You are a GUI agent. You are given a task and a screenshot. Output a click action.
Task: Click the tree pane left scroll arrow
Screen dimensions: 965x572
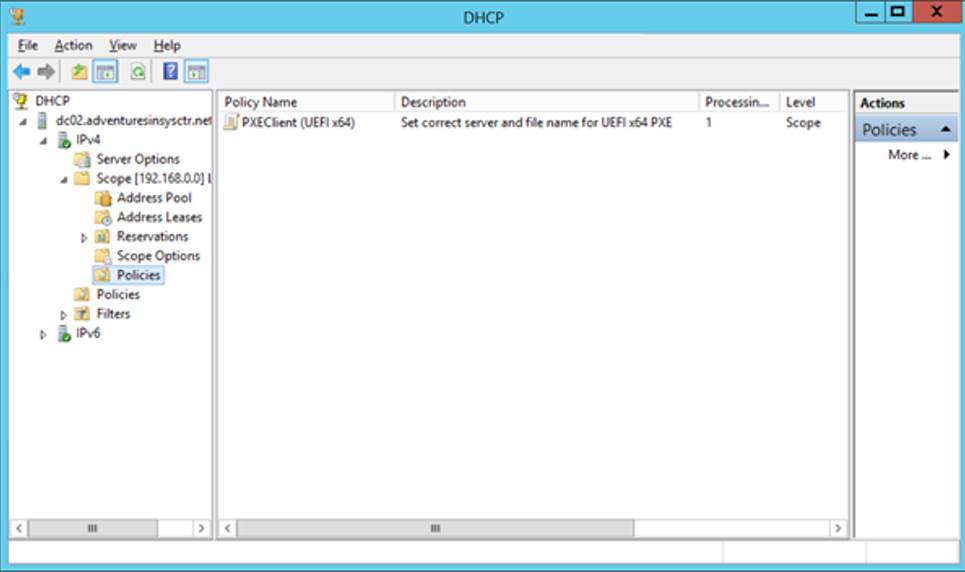[x=19, y=528]
